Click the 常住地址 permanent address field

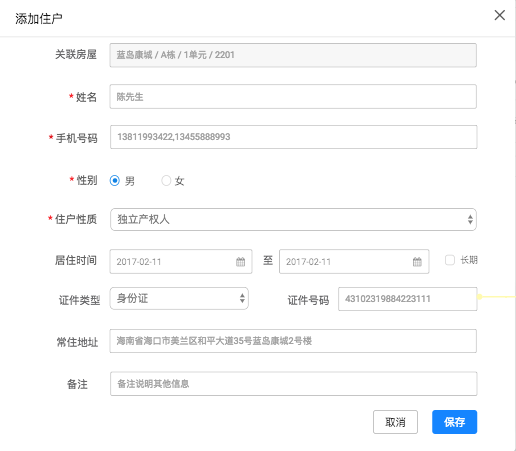293,341
